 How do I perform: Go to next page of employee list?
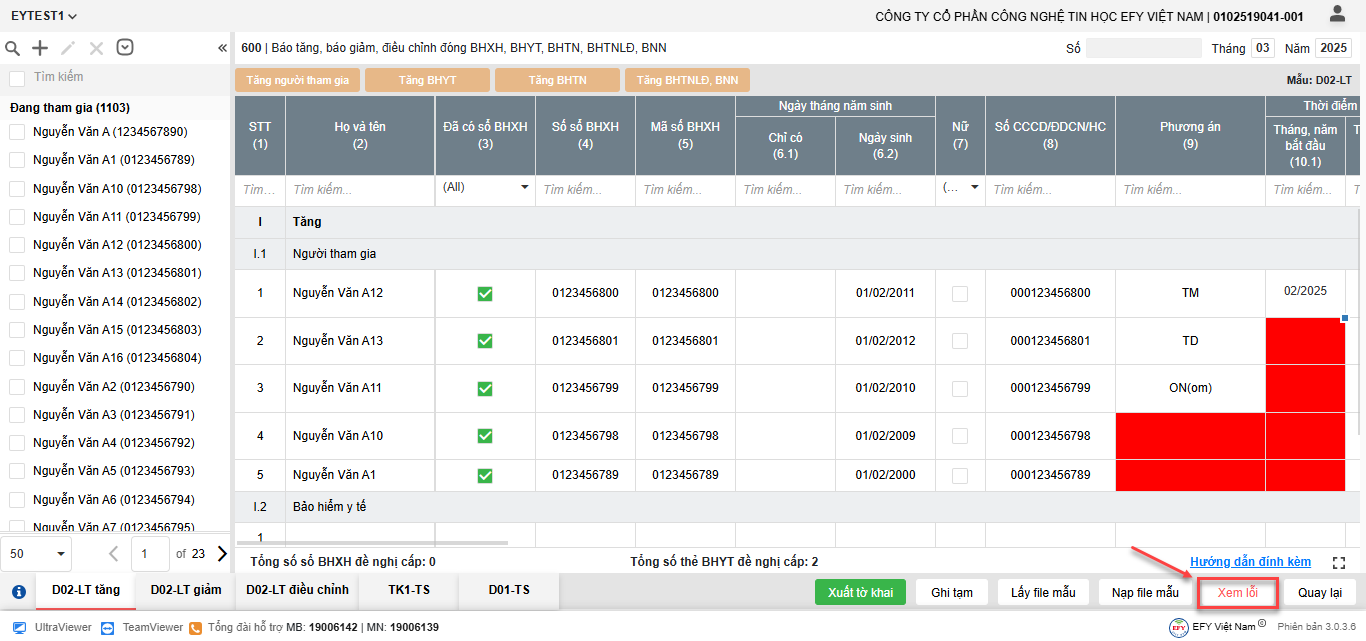click(221, 553)
